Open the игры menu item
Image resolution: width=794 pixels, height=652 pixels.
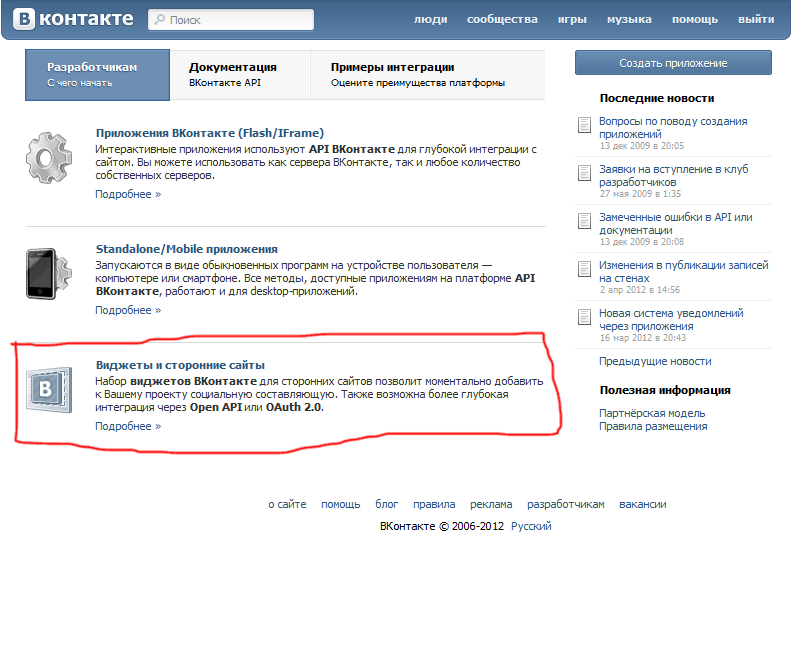click(572, 19)
